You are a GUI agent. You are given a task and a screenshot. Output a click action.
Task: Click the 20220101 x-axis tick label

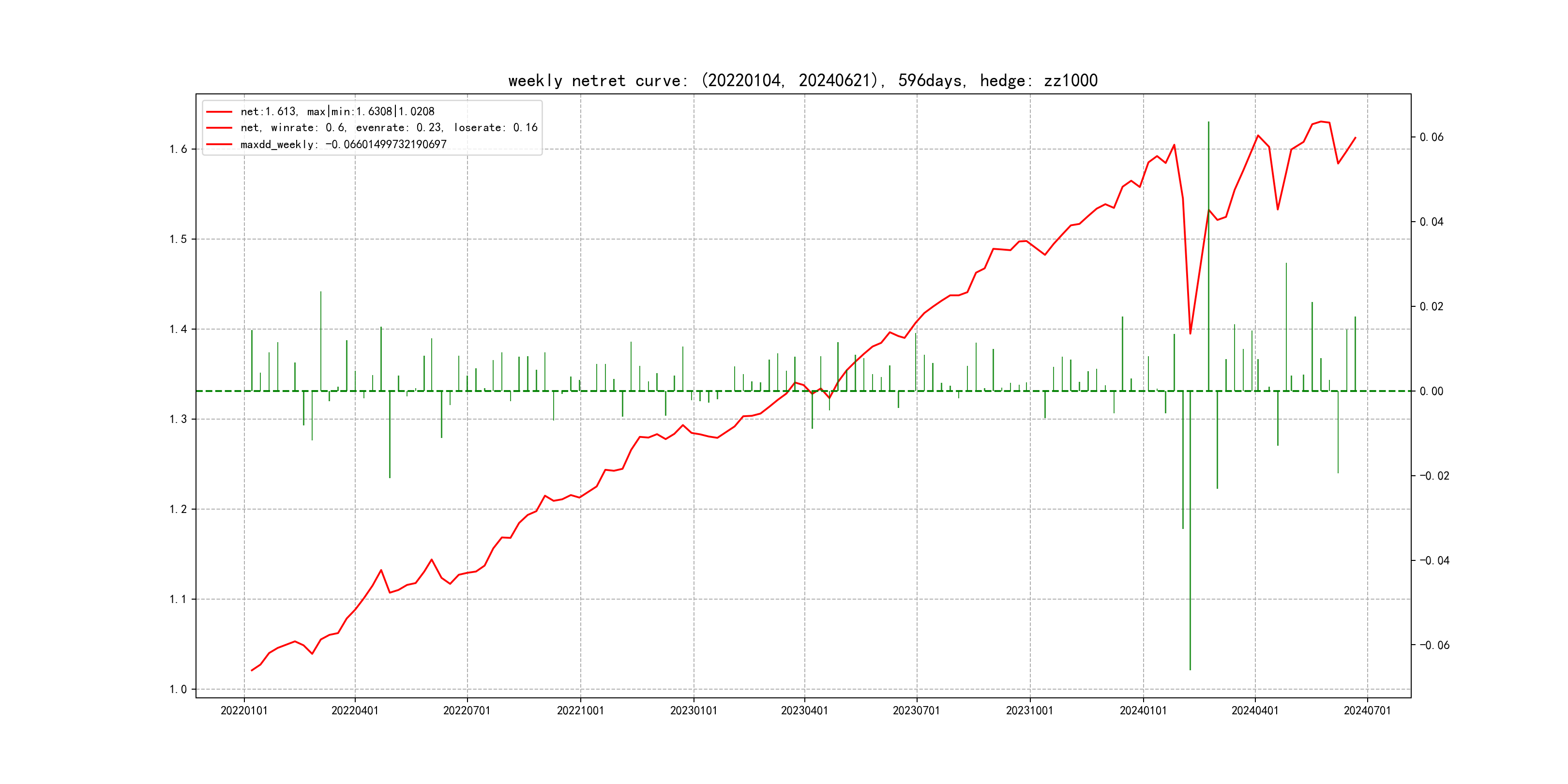(243, 710)
